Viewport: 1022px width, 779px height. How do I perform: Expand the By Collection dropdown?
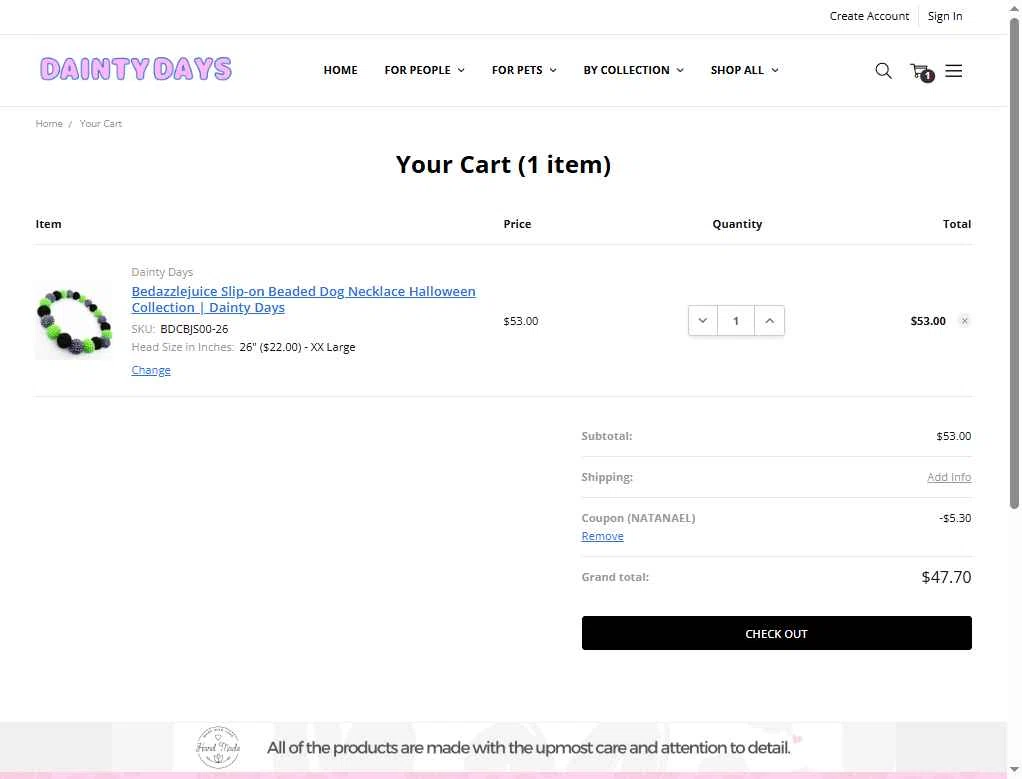tap(633, 70)
